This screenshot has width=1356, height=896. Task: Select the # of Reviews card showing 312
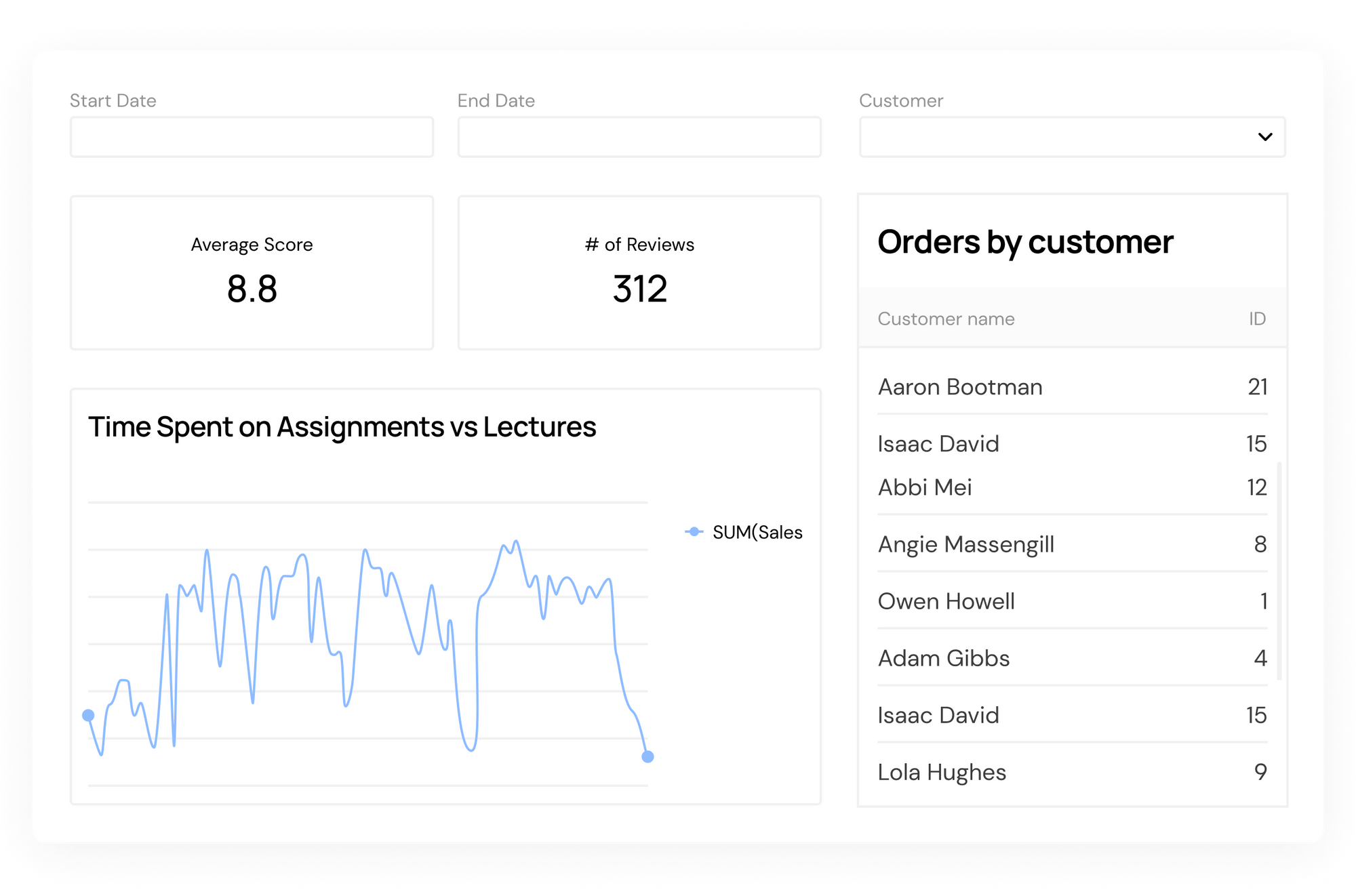(639, 272)
